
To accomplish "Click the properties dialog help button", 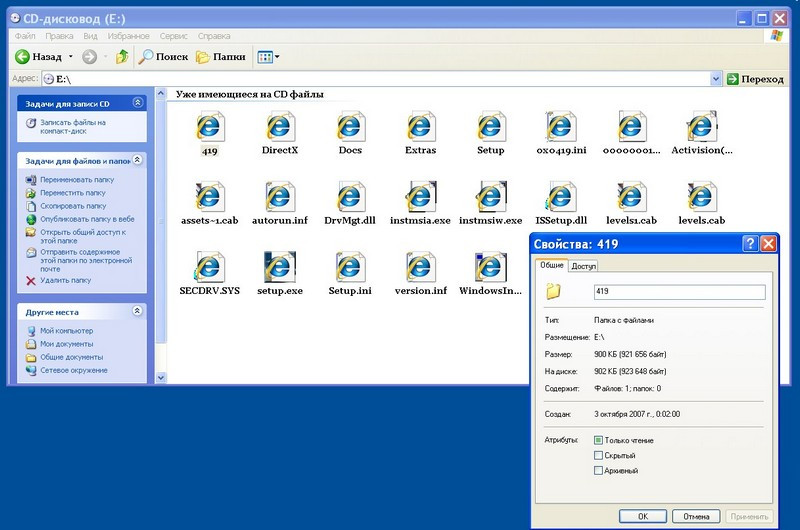I will [x=749, y=244].
